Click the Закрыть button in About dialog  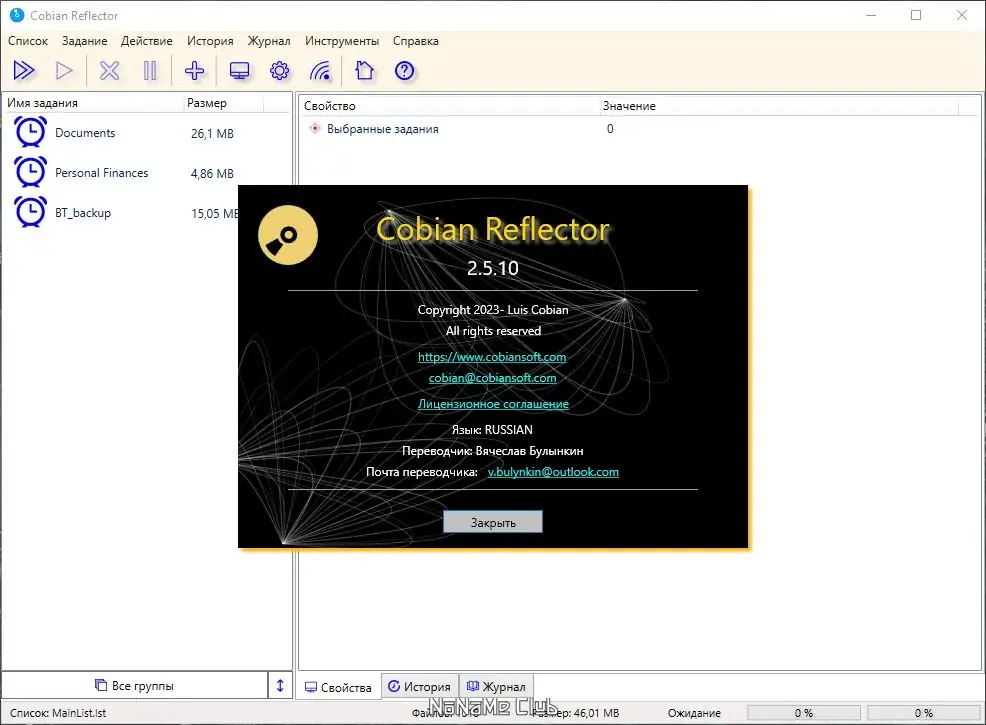(x=493, y=522)
